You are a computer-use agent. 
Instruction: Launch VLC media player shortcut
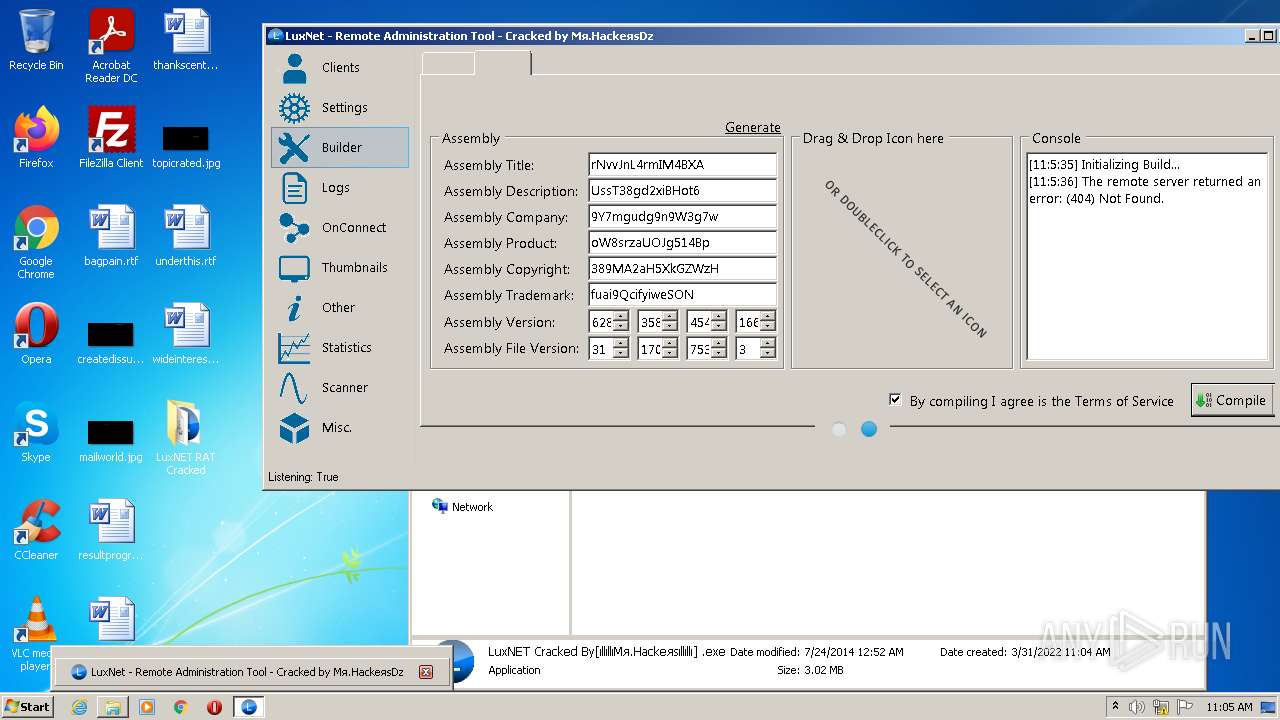point(36,634)
